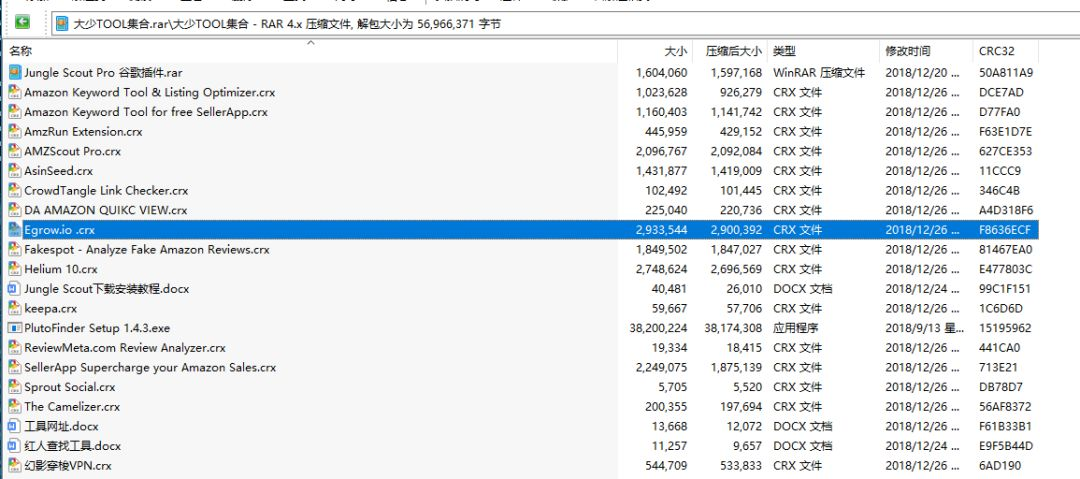Select ReviewMeta.com Review Analyzer.crx name

tap(125, 348)
